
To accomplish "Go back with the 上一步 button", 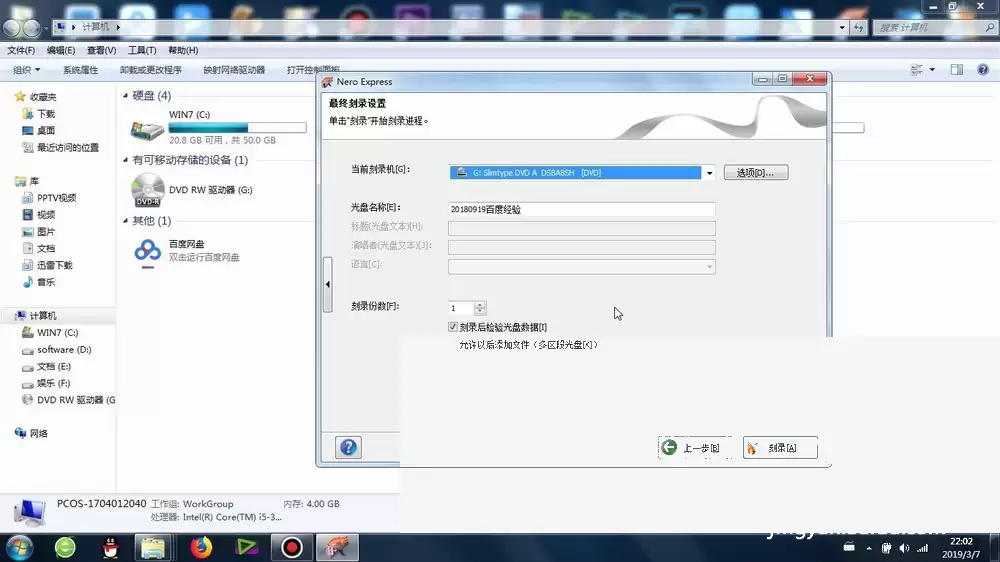I will click(695, 448).
